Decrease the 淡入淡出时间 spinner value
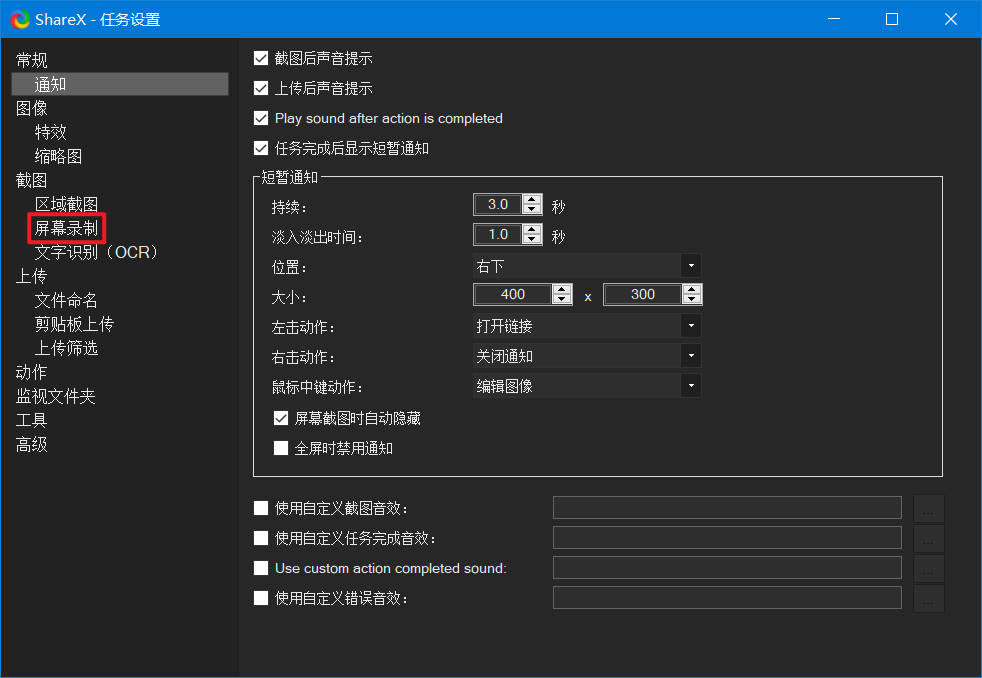Viewport: 982px width, 678px height. click(532, 240)
